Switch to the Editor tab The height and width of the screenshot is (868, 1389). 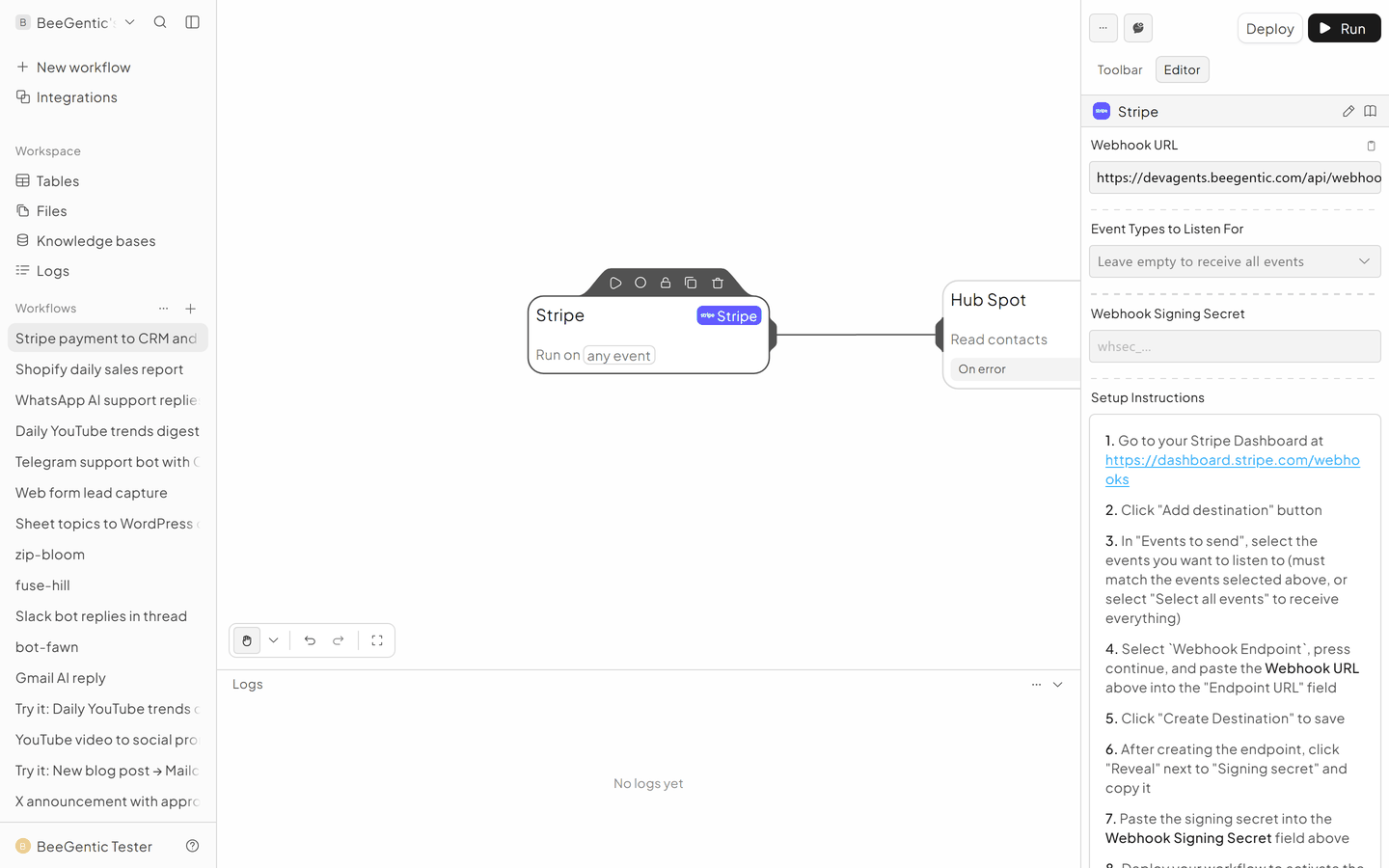(1182, 69)
